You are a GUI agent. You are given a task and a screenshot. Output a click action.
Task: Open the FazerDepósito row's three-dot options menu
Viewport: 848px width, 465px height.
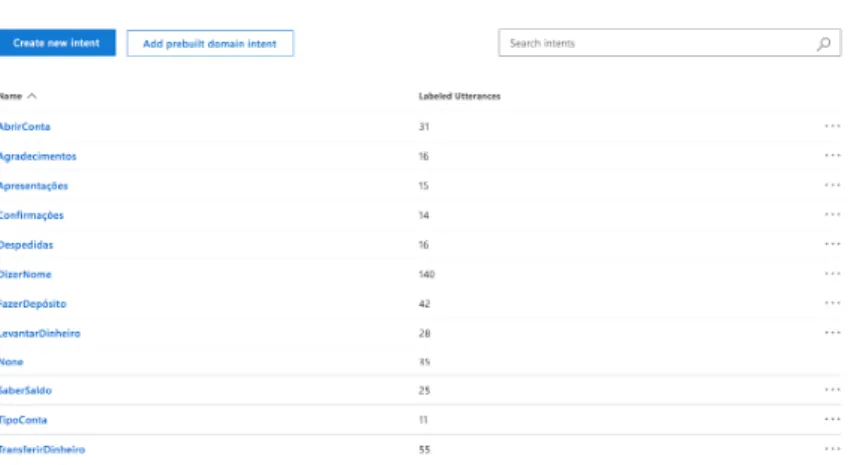pyautogui.click(x=832, y=303)
